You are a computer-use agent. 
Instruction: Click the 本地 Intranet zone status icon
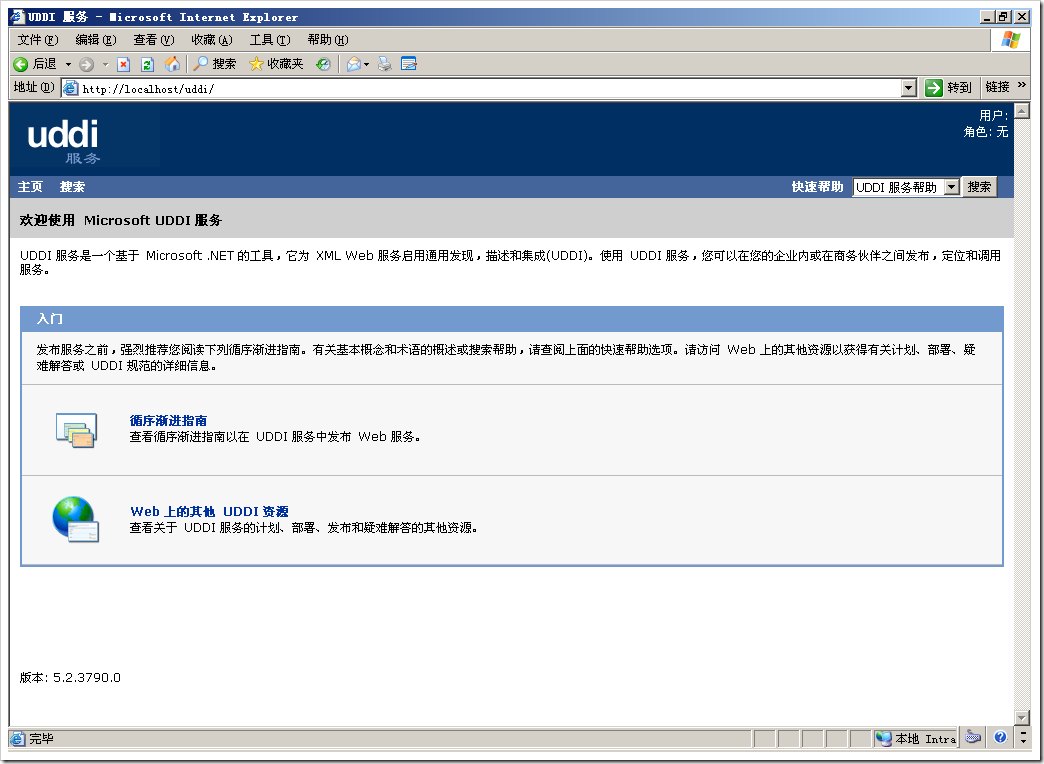point(884,738)
